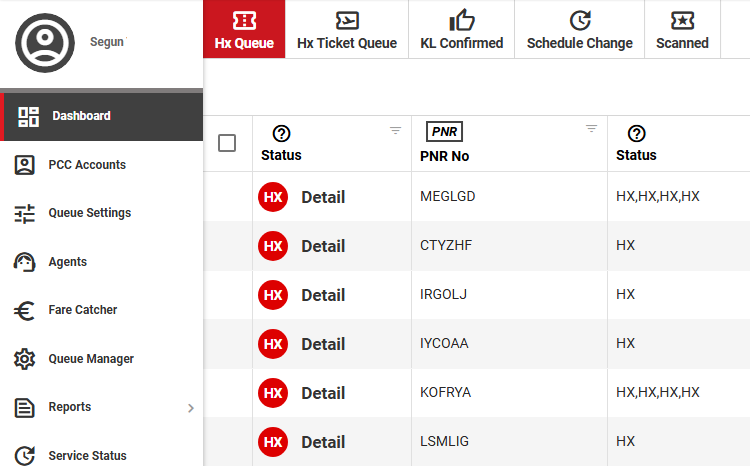
Task: Click the PNR icon in PNR No header
Action: point(444,132)
